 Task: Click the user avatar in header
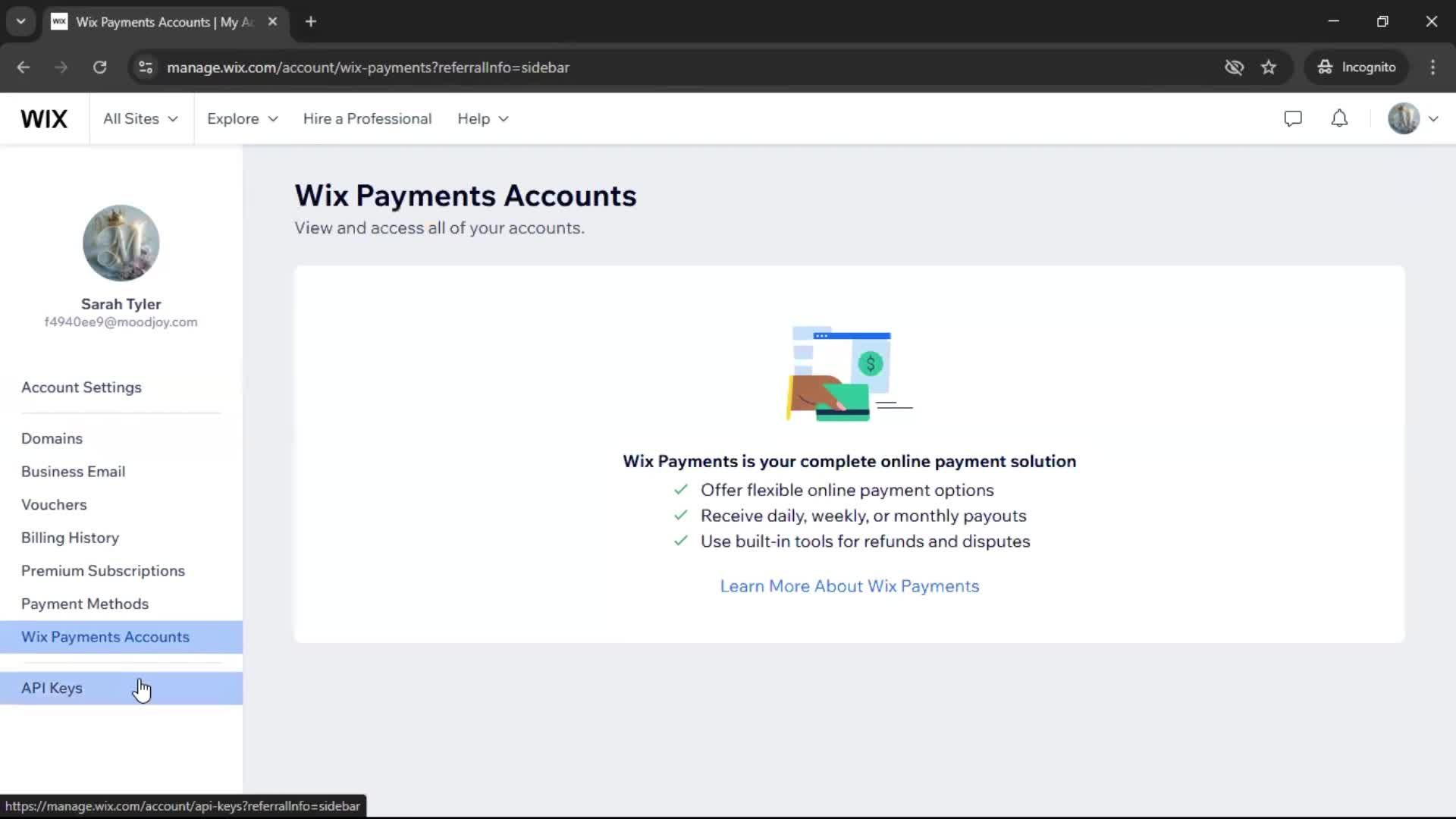pyautogui.click(x=1404, y=118)
